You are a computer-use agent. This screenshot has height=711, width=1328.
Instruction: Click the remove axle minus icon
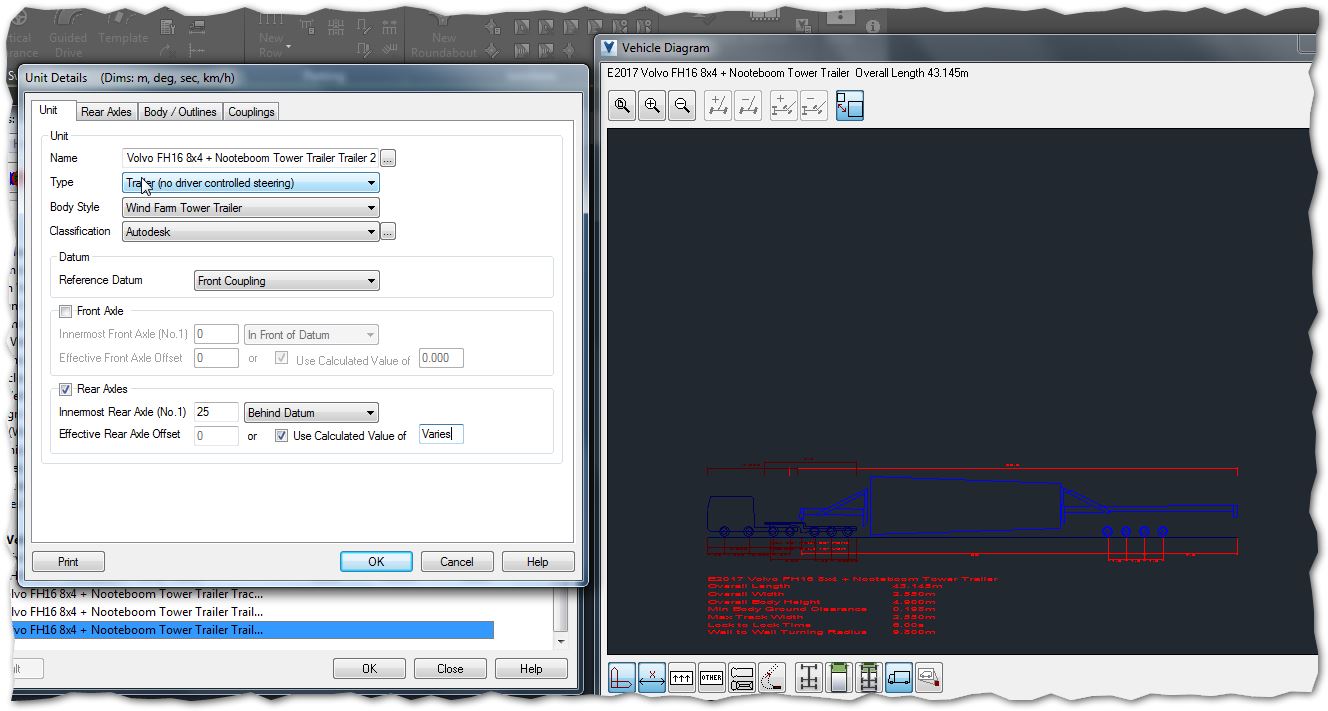pyautogui.click(x=748, y=105)
